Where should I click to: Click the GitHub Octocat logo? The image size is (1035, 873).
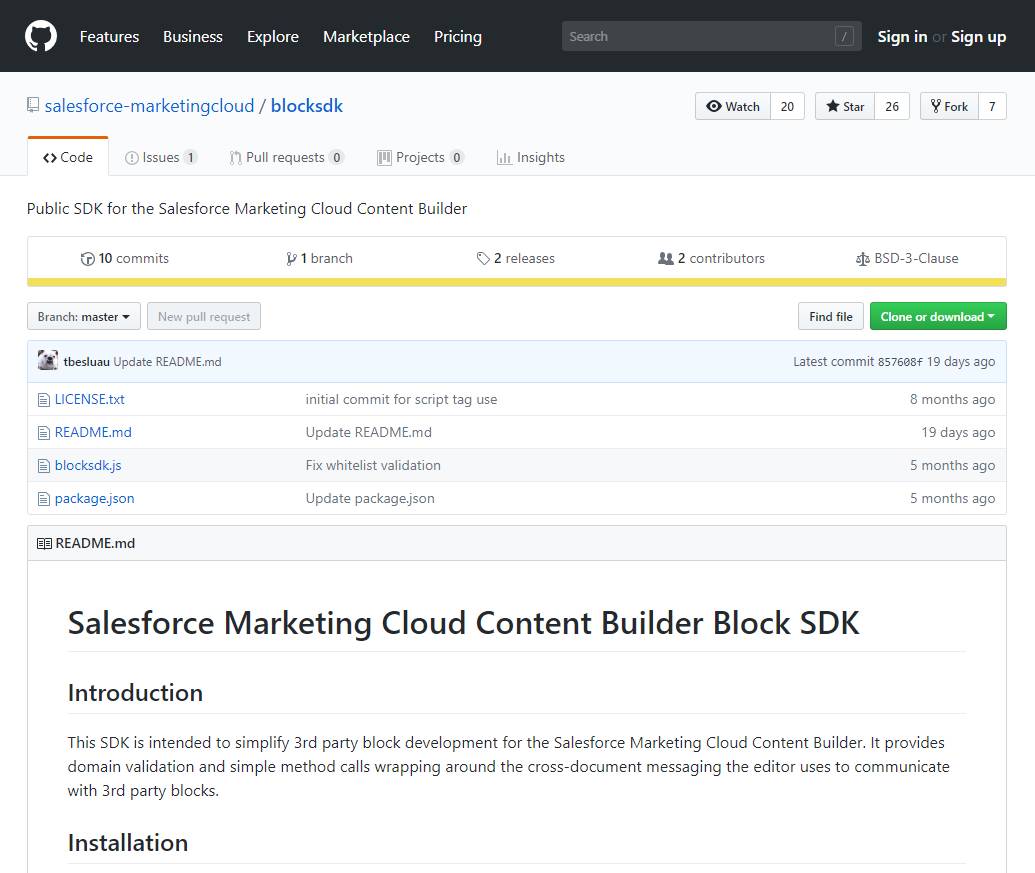(41, 37)
